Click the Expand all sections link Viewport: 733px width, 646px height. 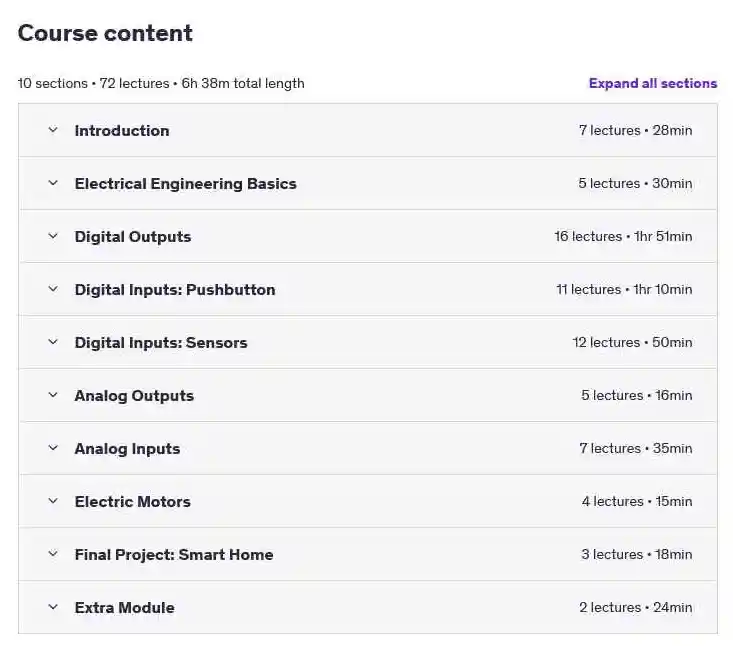coord(653,83)
